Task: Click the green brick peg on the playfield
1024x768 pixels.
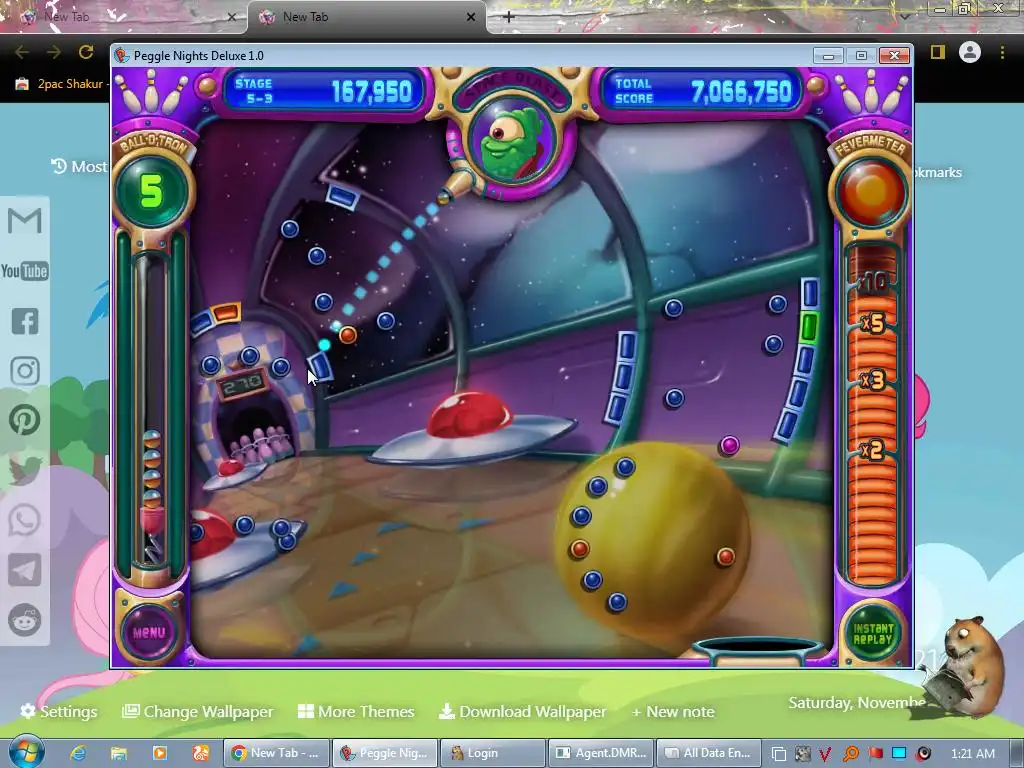Action: pyautogui.click(x=808, y=326)
